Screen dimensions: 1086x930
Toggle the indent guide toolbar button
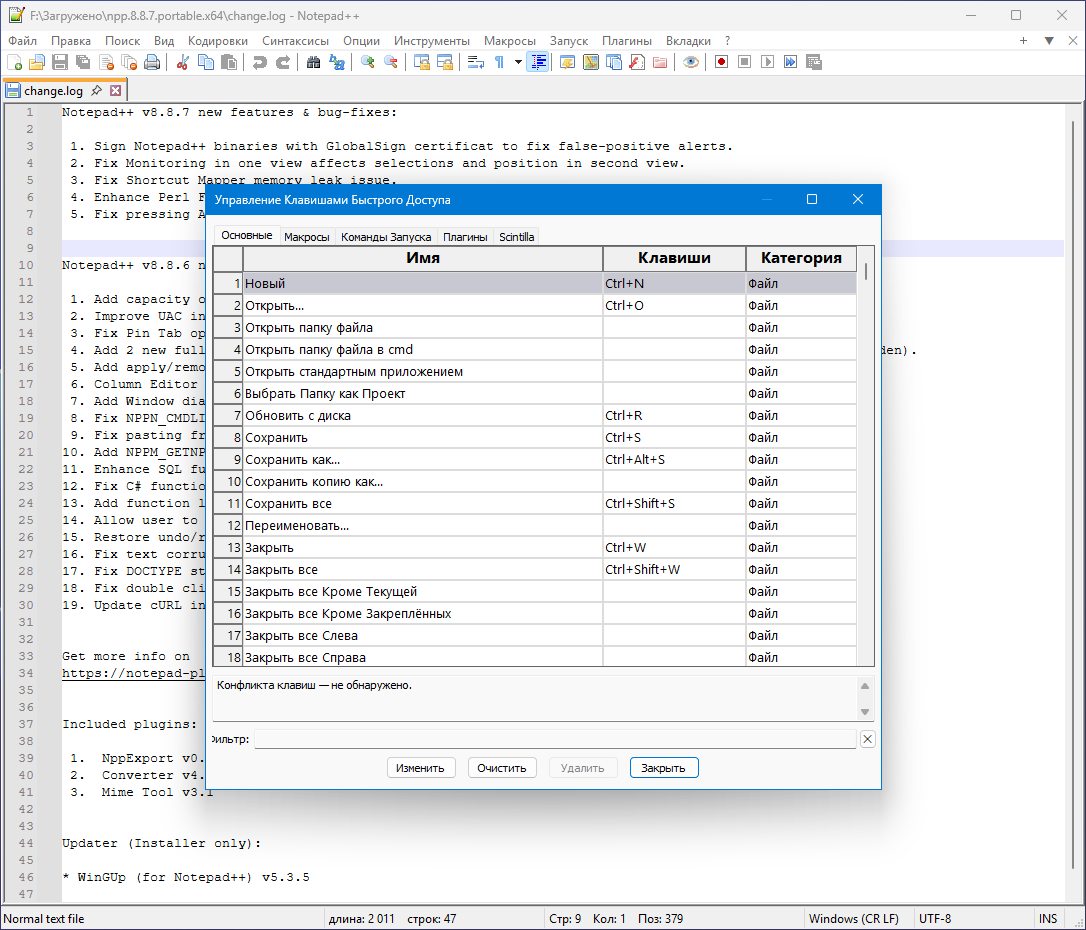coord(539,62)
